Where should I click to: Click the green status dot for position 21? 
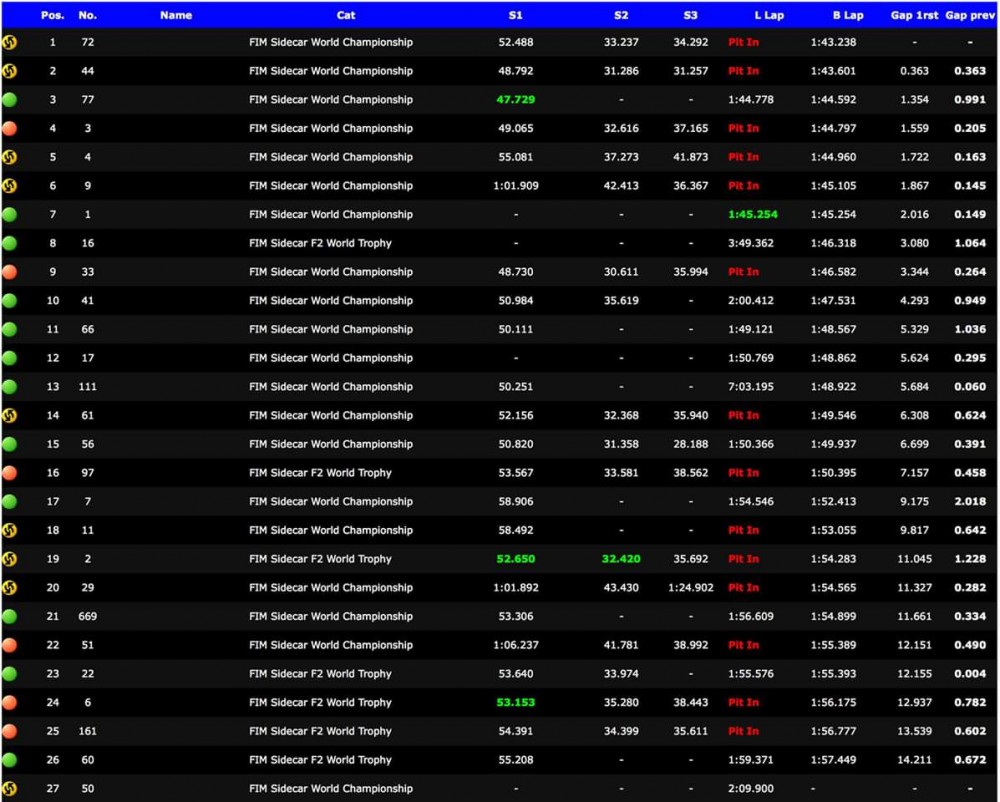pyautogui.click(x=10, y=616)
